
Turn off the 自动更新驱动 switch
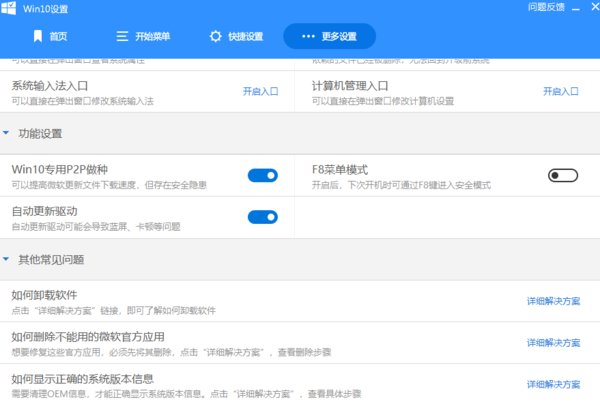(262, 217)
